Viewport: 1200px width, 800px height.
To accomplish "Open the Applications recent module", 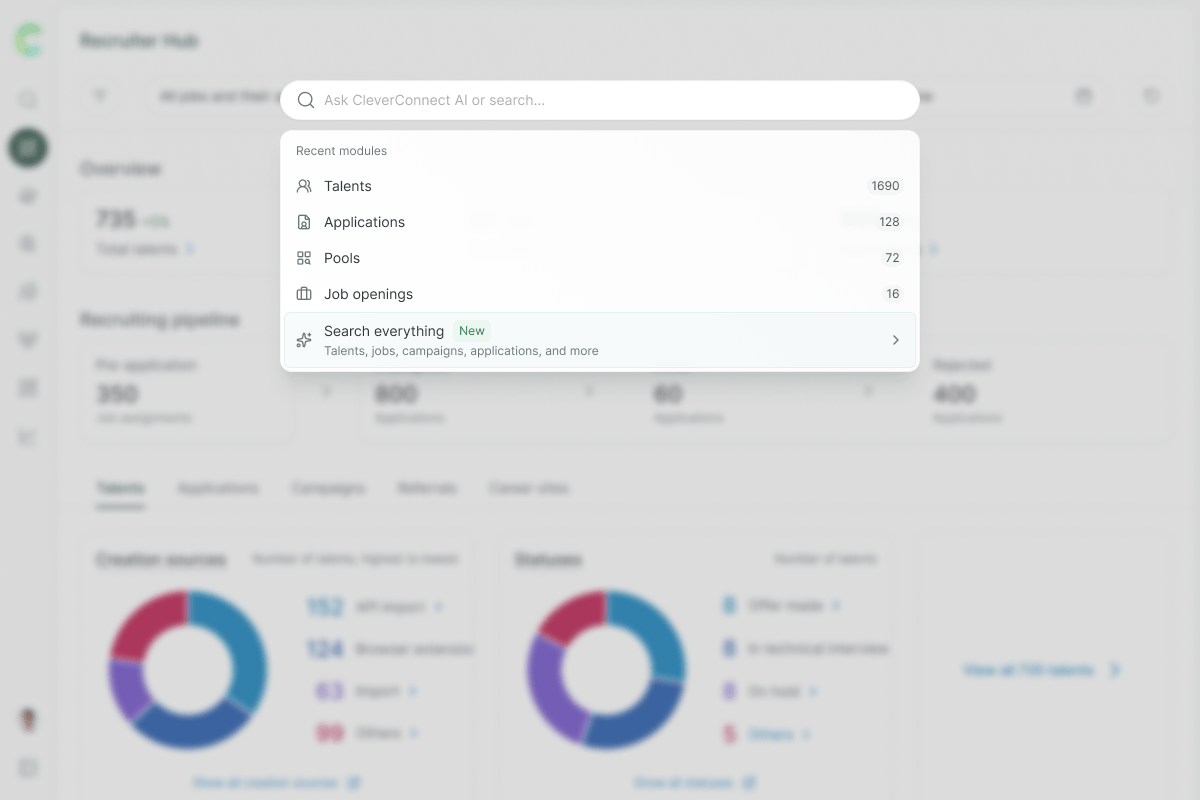I will [600, 222].
